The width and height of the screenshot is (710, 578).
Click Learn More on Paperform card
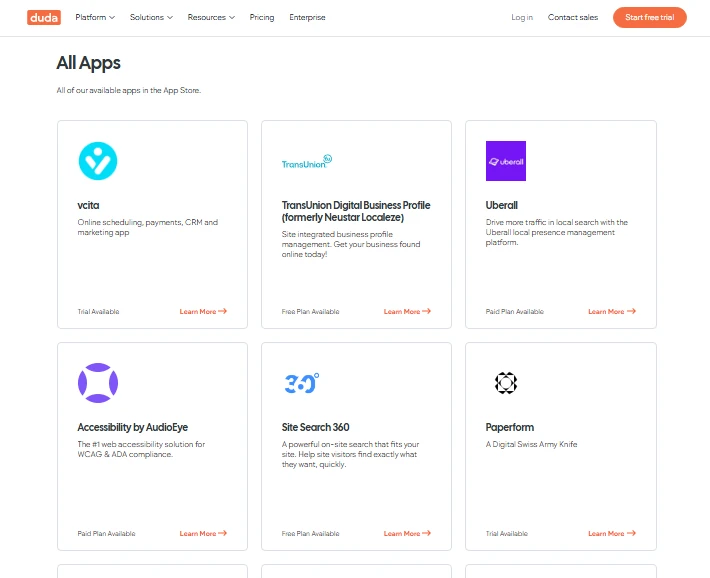(612, 533)
